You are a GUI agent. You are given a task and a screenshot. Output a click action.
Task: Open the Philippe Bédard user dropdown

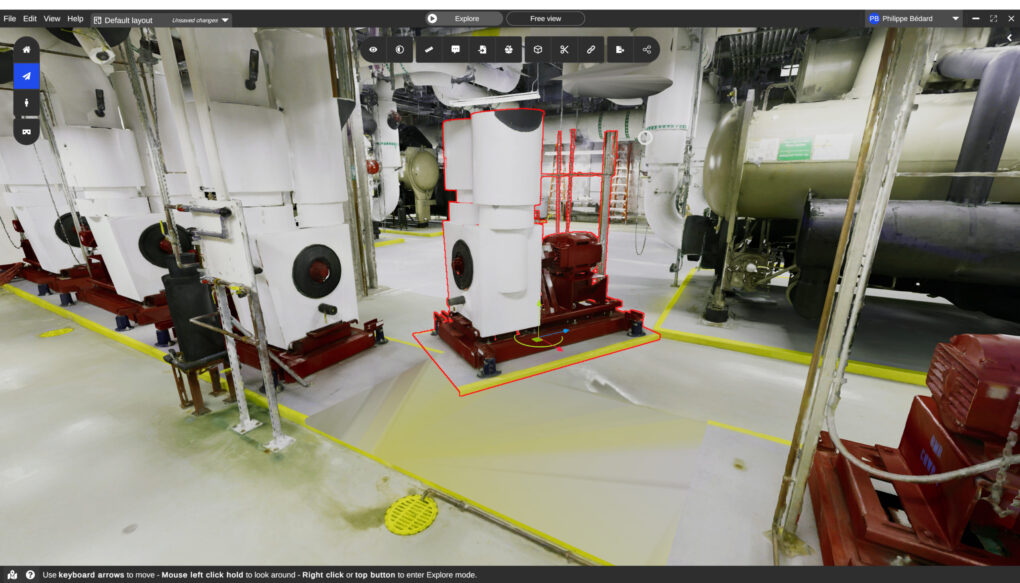[955, 18]
